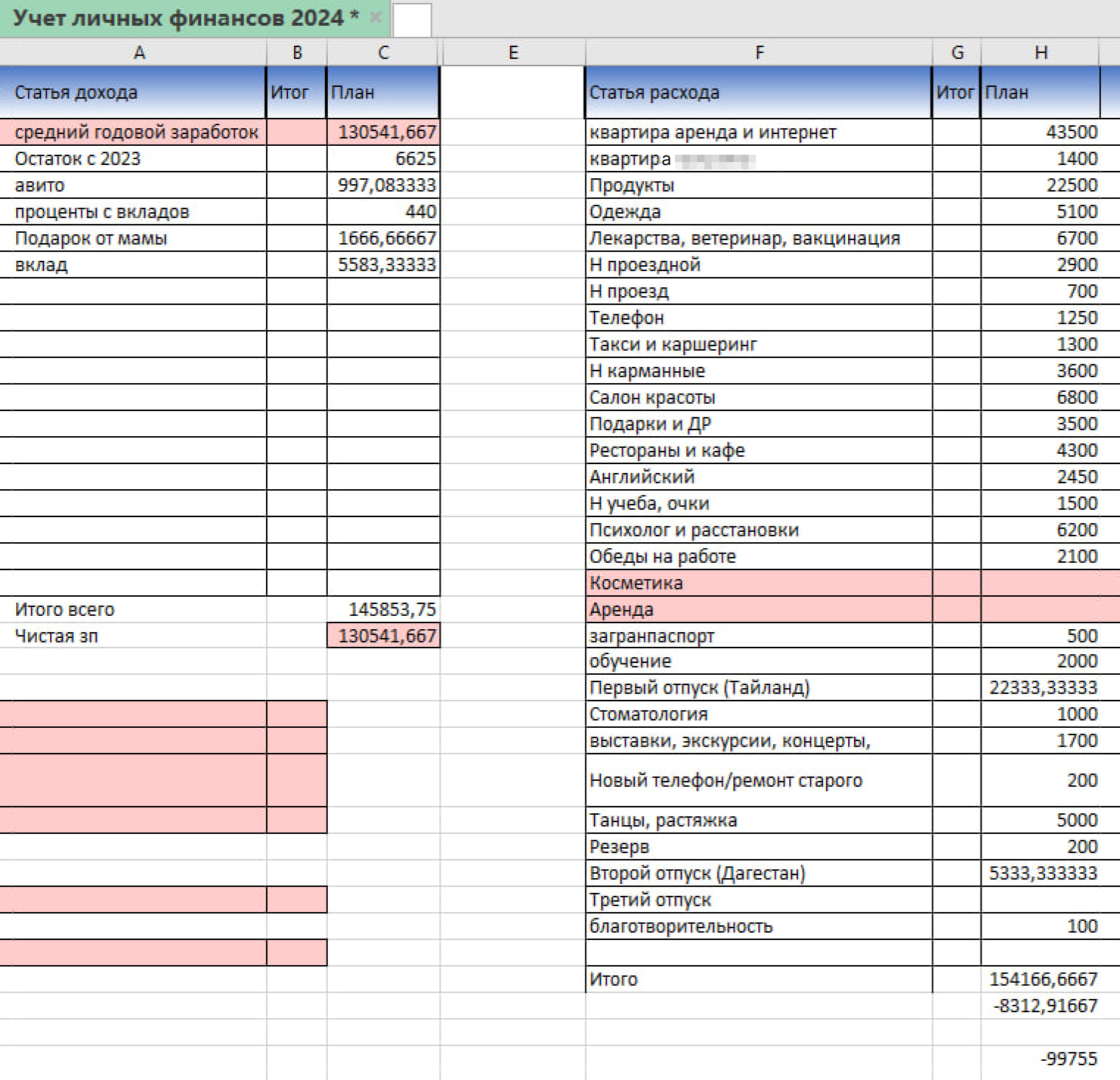This screenshot has width=1120, height=1080.
Task: Click plan value 43500
Action: click(x=1040, y=132)
